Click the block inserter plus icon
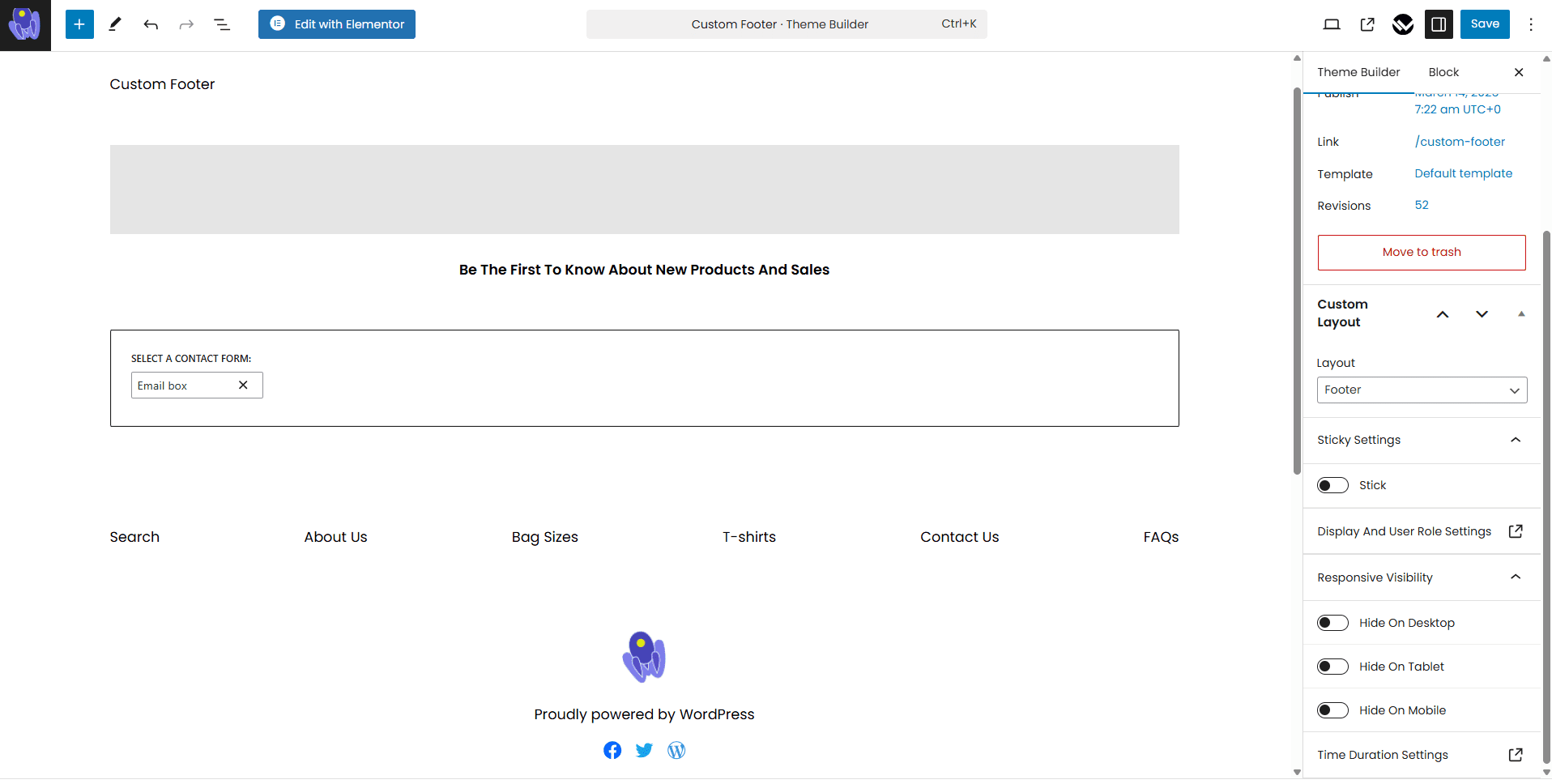This screenshot has height=784, width=1552. pos(79,24)
